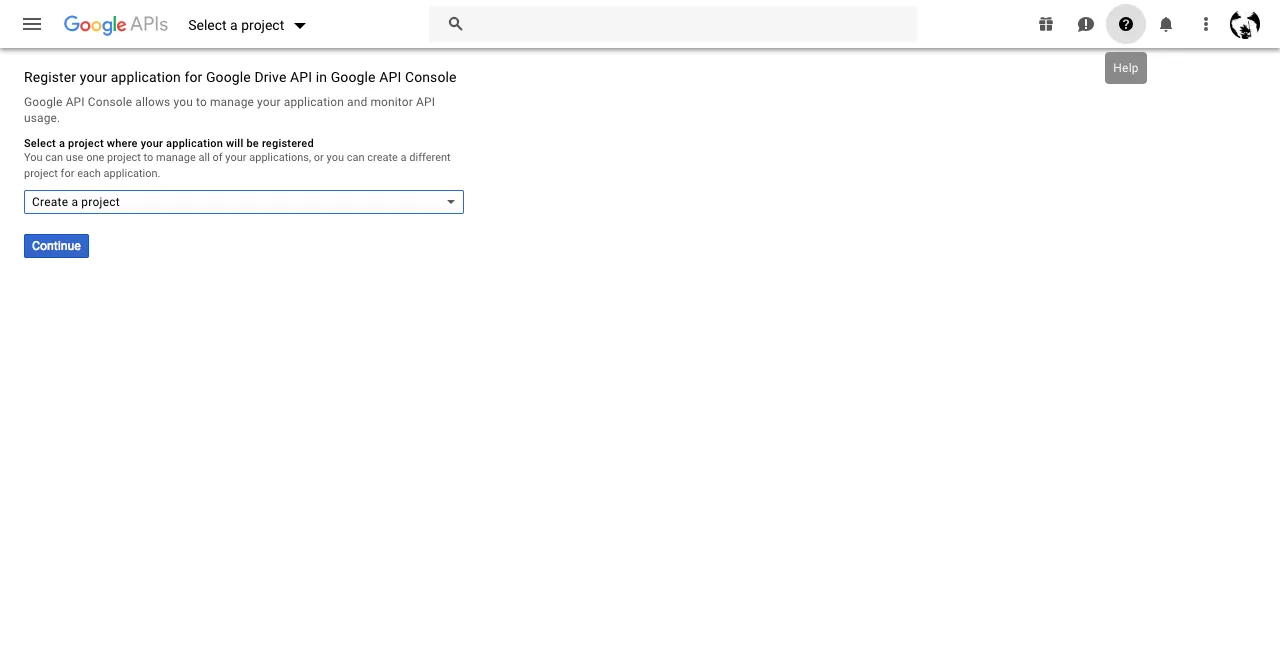This screenshot has width=1280, height=661.
Task: Open the Help question mark icon
Action: click(x=1126, y=24)
